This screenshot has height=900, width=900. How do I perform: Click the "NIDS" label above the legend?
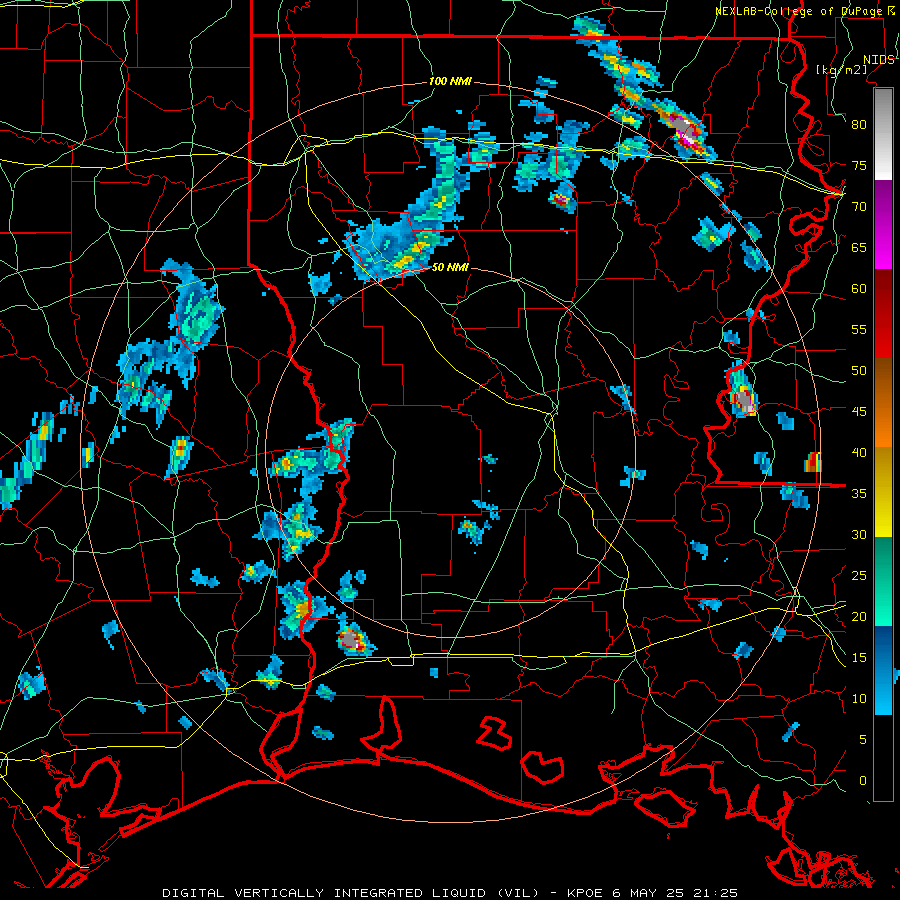coord(879,60)
